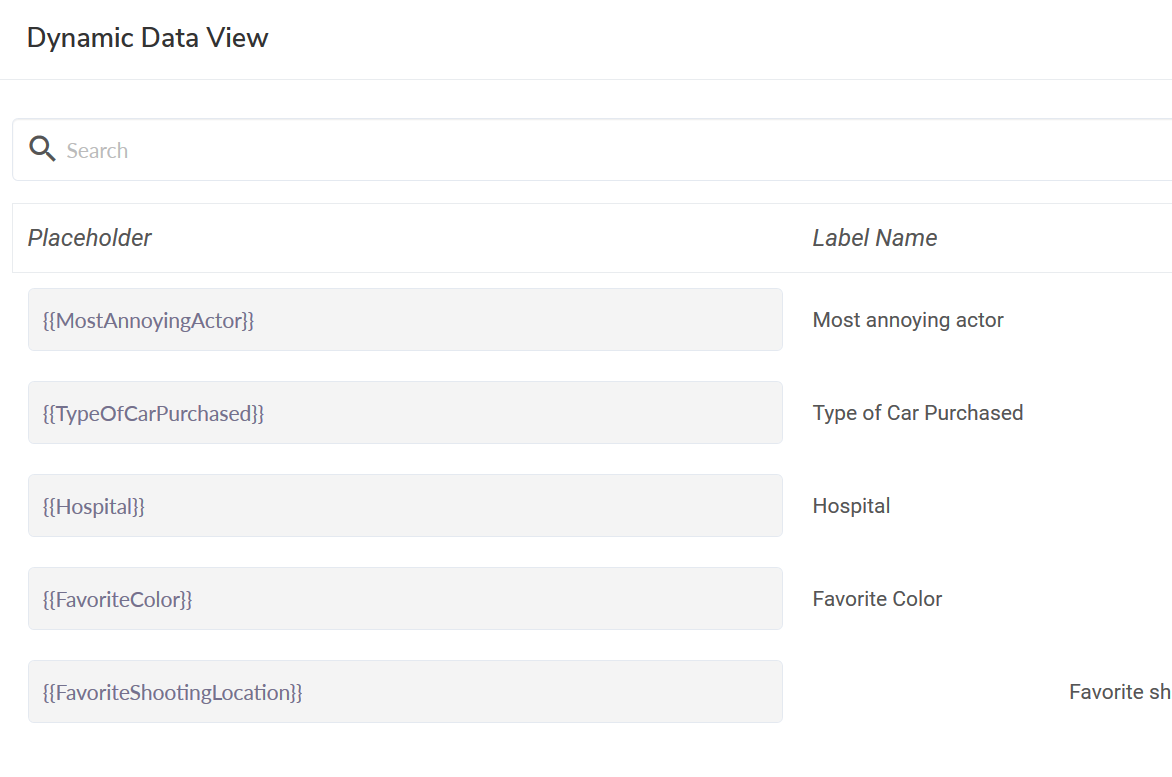This screenshot has height=777, width=1172.
Task: Click the gap between Hospital field and label
Action: (x=797, y=506)
